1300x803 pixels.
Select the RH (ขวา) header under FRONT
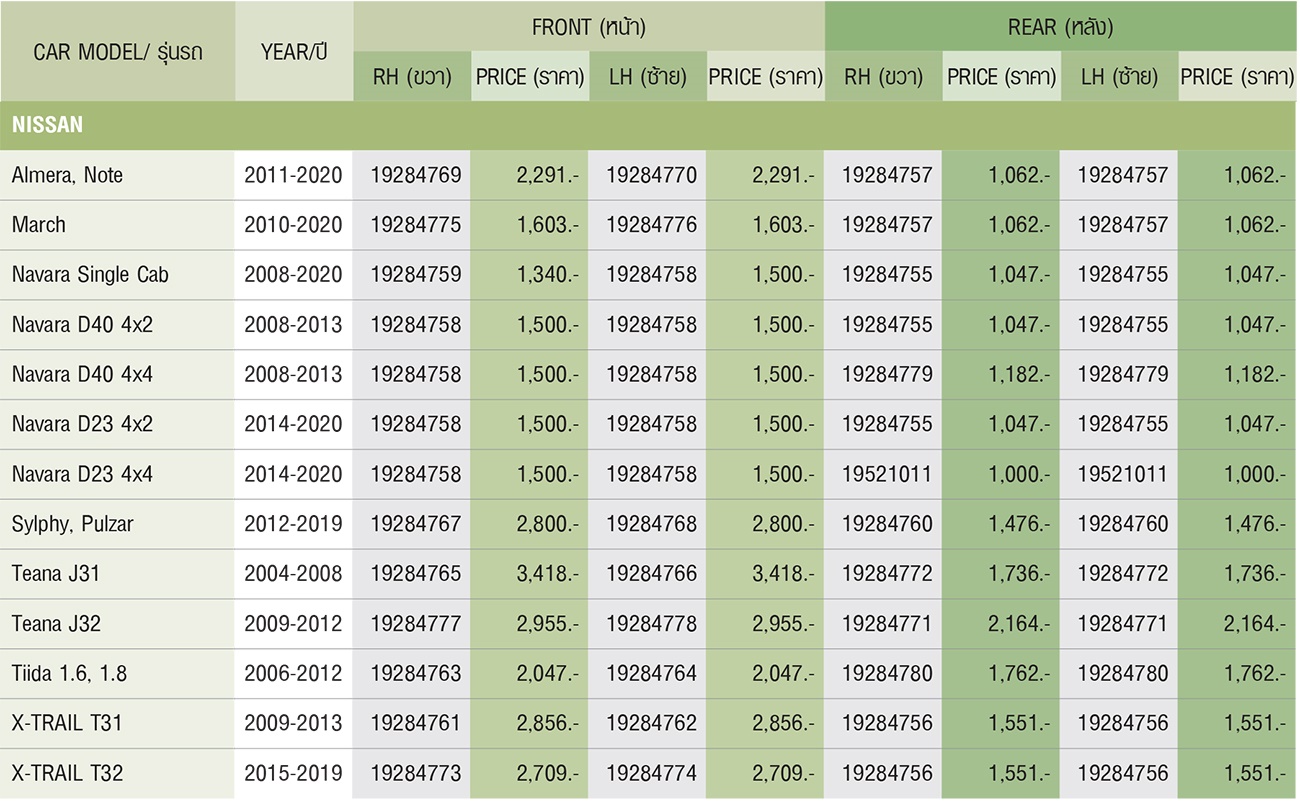412,77
